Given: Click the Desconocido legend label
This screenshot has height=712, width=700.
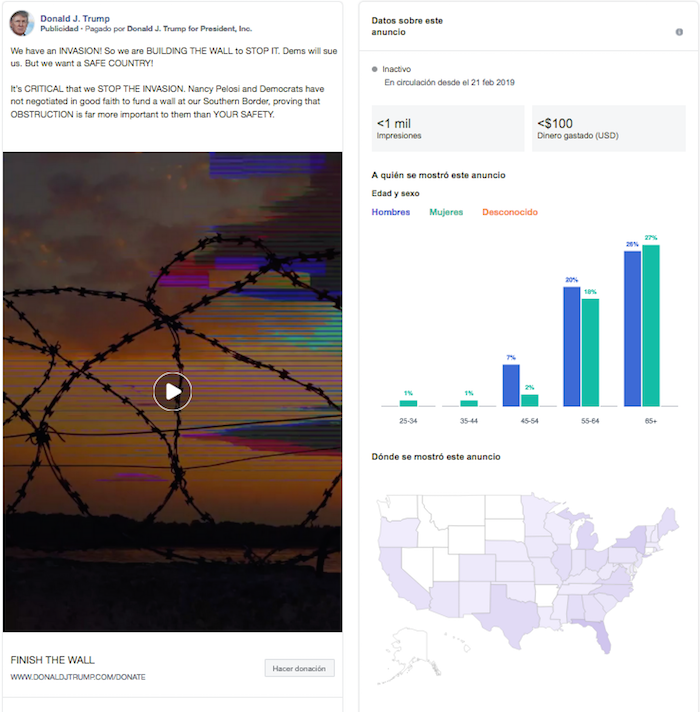Looking at the screenshot, I should pyautogui.click(x=510, y=212).
